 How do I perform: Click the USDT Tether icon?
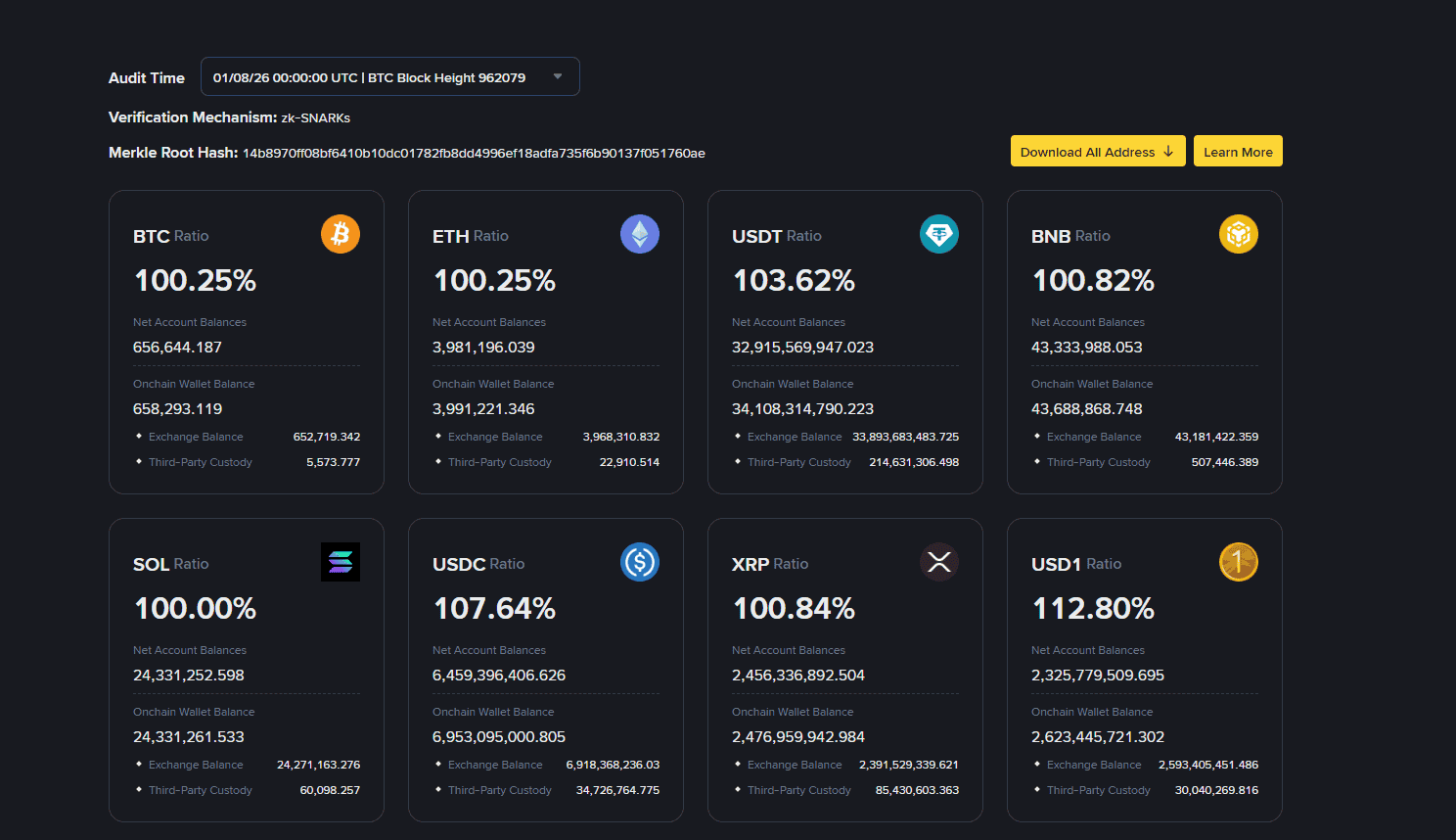pyautogui.click(x=939, y=234)
